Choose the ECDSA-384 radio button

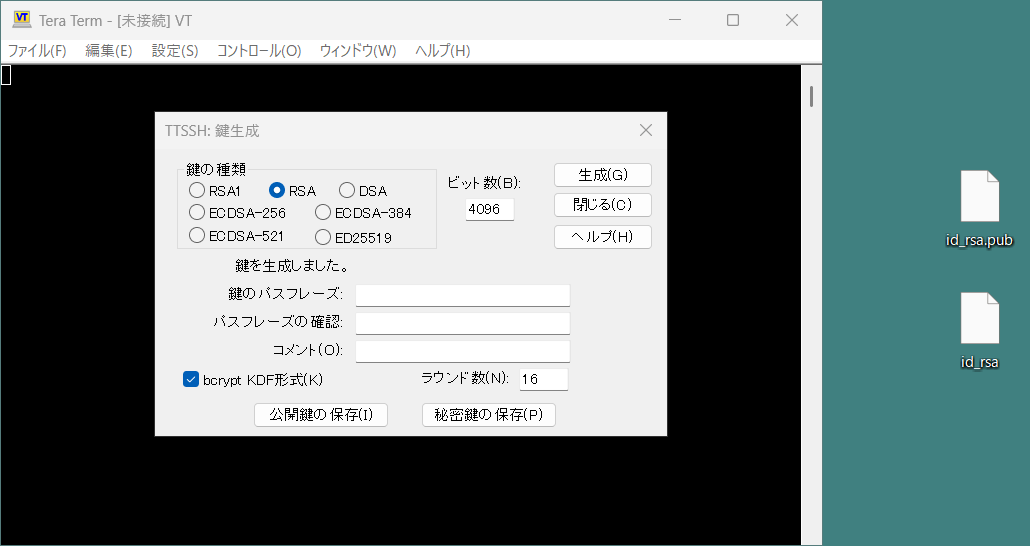point(323,212)
